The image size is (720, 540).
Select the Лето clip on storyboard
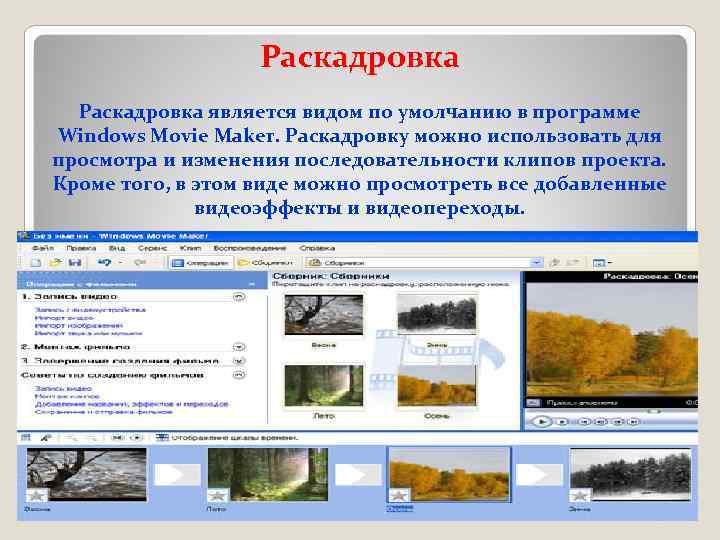(x=268, y=474)
